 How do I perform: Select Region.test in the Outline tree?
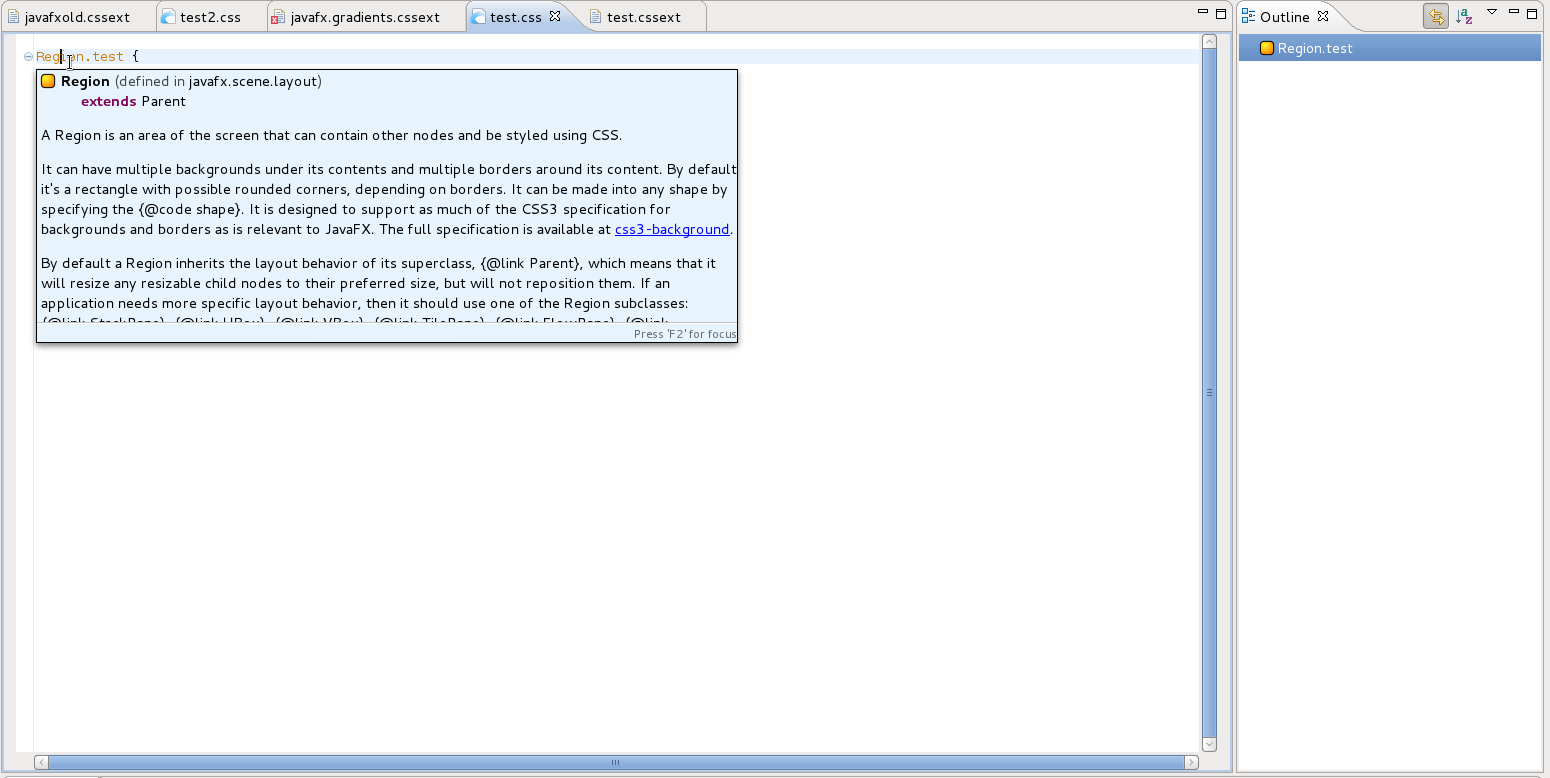click(x=1314, y=48)
